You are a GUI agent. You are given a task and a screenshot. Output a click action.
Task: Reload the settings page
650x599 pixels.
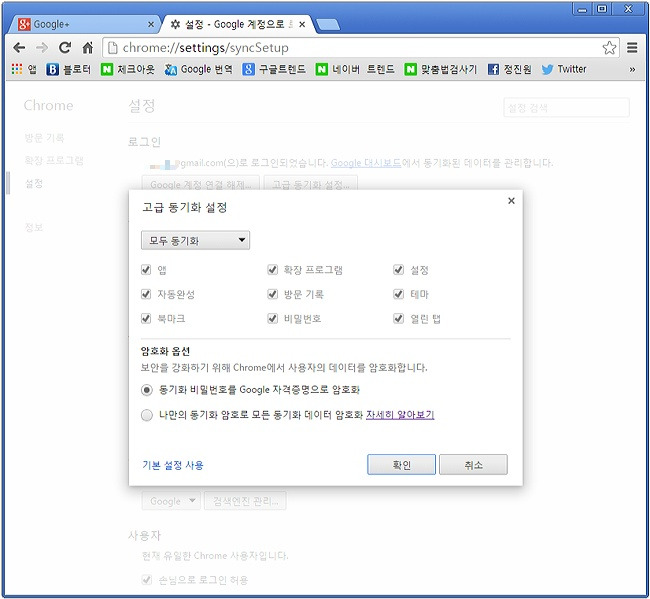pos(65,48)
